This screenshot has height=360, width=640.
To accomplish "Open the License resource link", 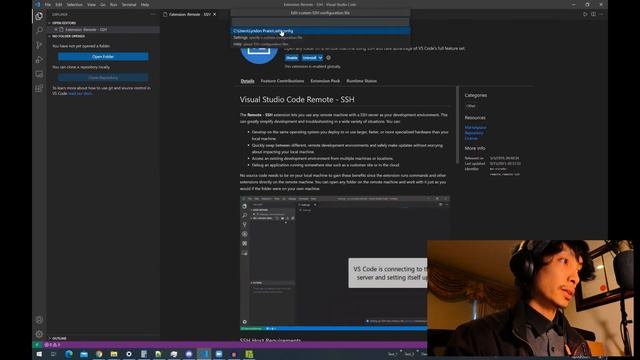I will click(471, 138).
